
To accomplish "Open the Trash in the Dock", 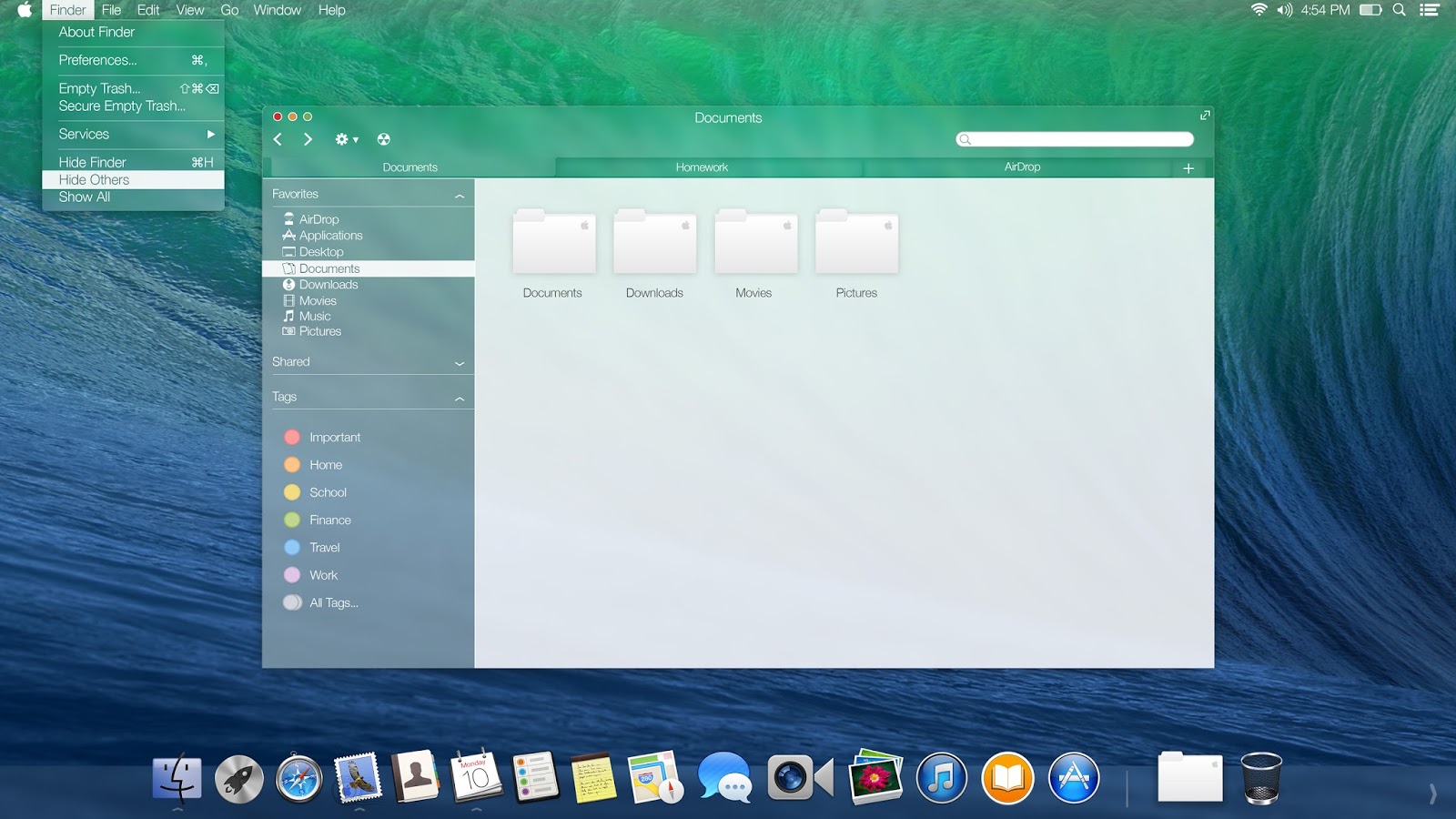I will (1260, 779).
